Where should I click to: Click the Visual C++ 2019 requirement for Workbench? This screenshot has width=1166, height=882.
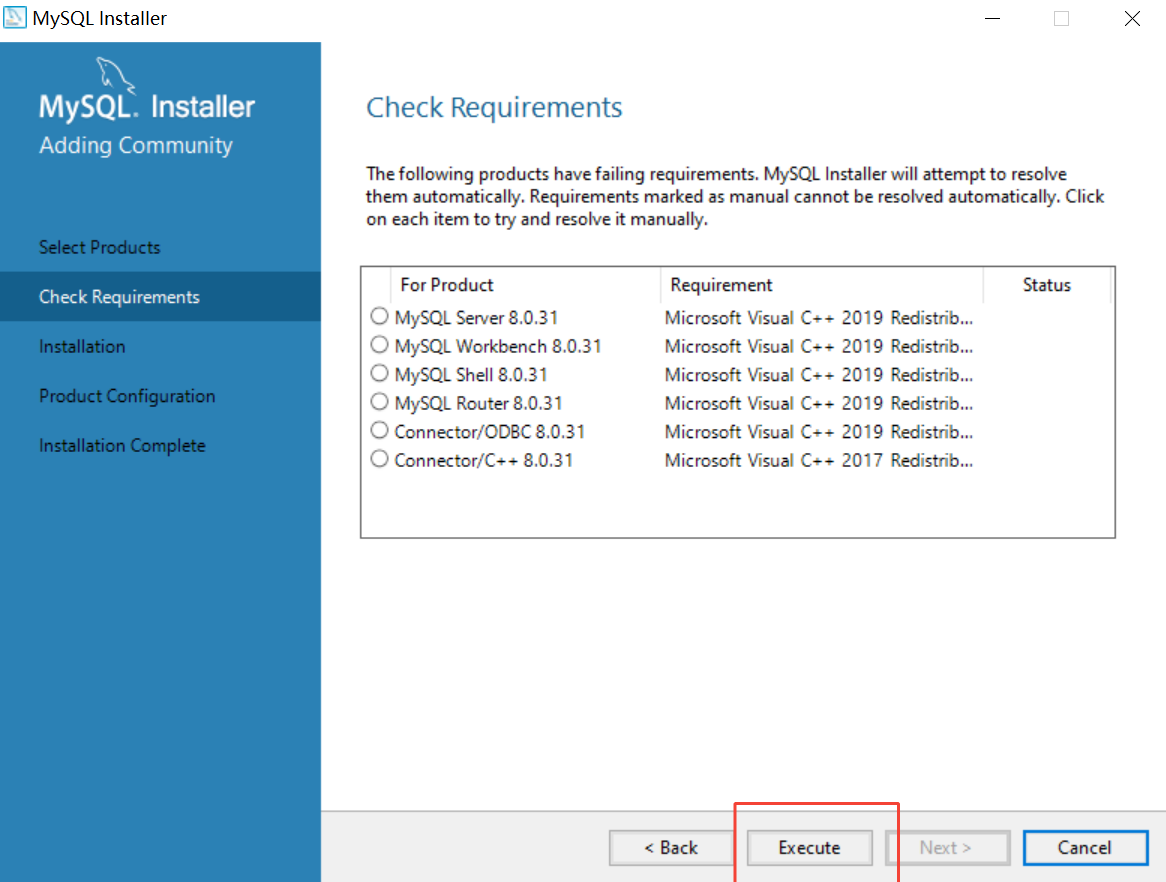click(819, 347)
